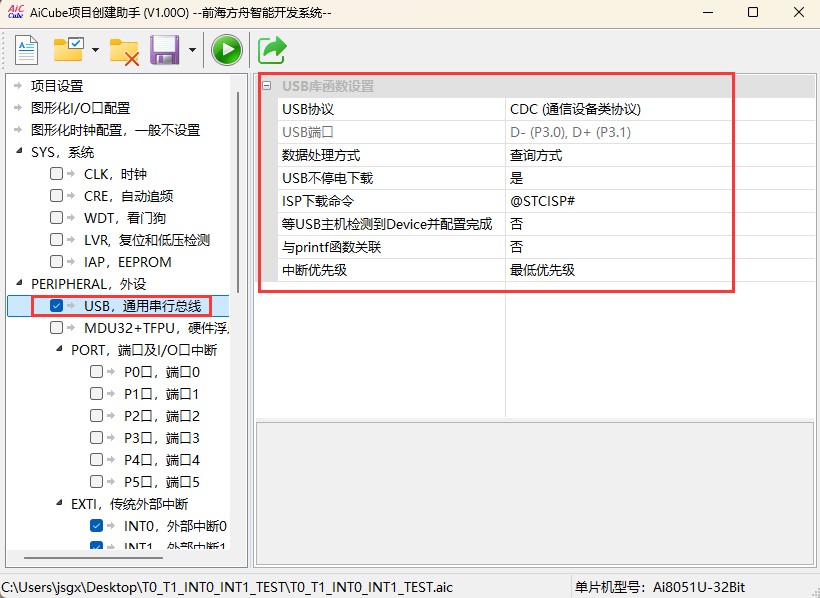Click the close project folder icon
The image size is (820, 598).
[x=124, y=52]
